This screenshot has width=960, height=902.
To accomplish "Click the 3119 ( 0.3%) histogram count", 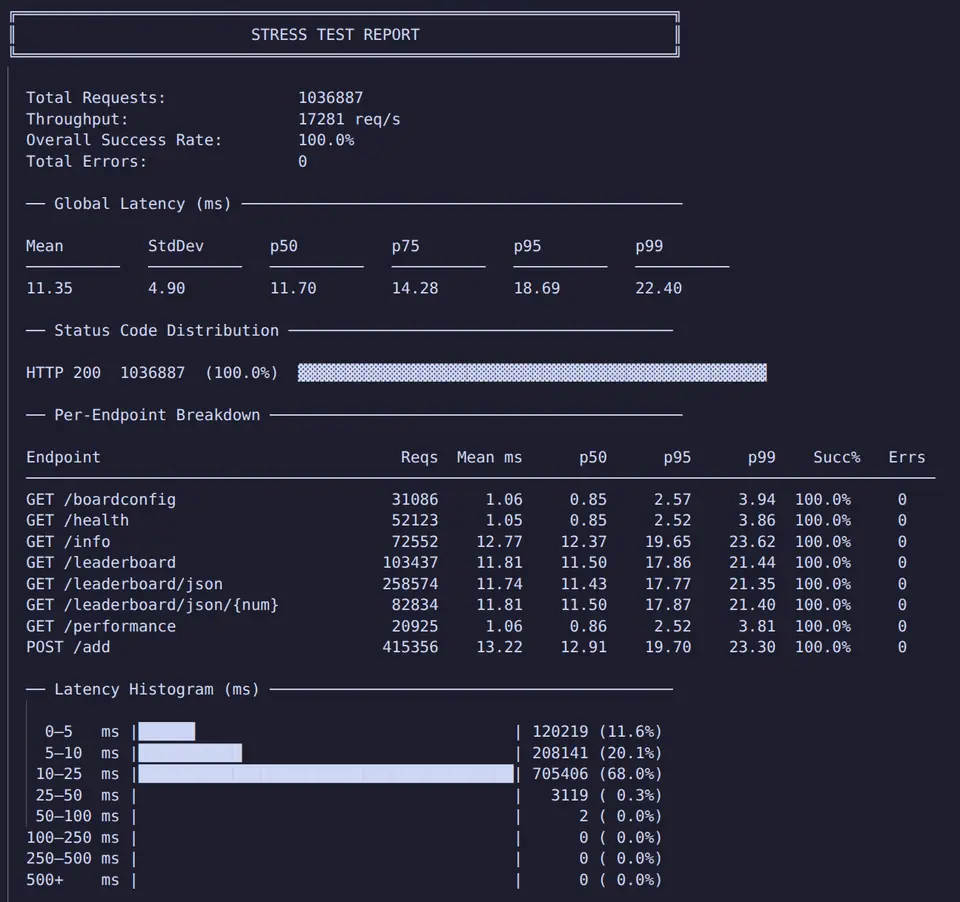I will tap(606, 795).
